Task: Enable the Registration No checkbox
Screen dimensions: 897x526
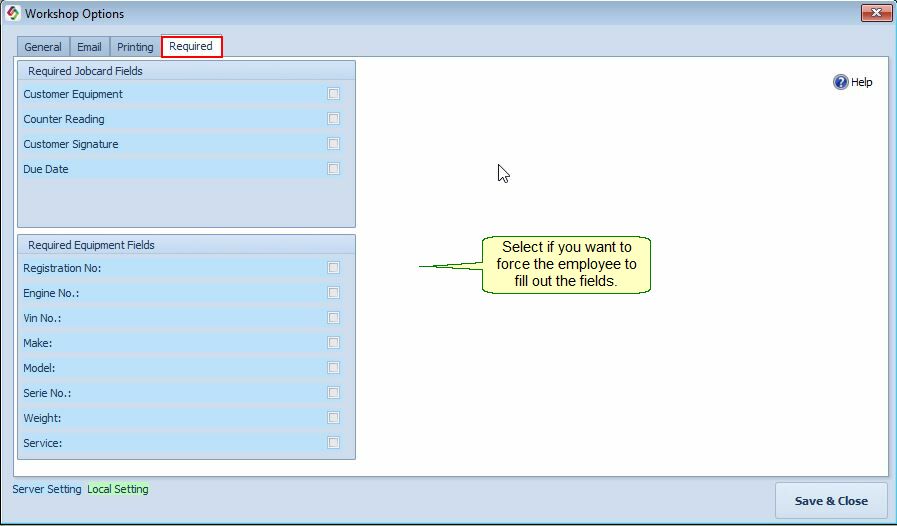Action: (x=334, y=268)
